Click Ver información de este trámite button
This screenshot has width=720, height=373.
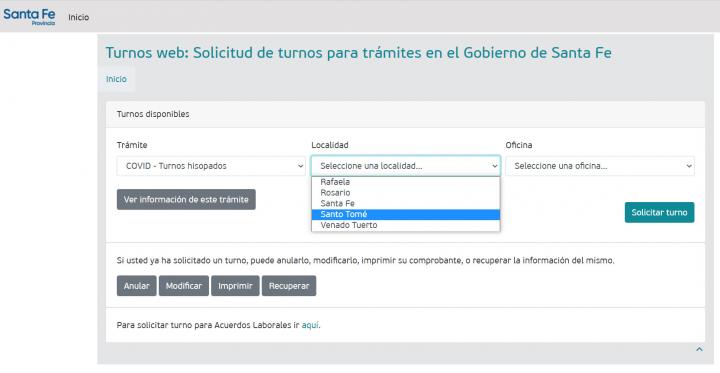[x=186, y=199]
